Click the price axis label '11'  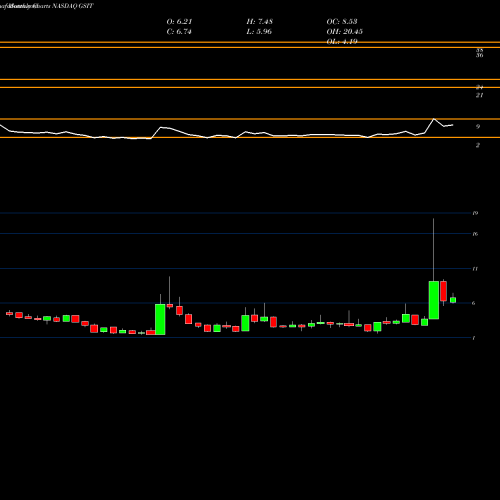click(x=475, y=269)
